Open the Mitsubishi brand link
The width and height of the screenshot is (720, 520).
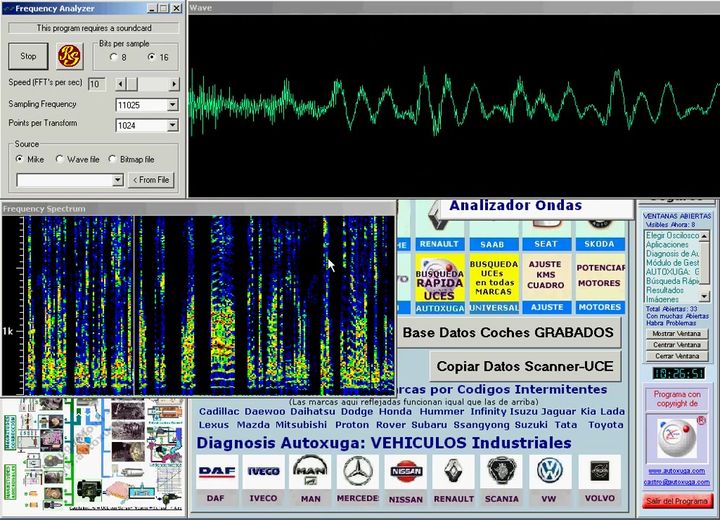301,425
